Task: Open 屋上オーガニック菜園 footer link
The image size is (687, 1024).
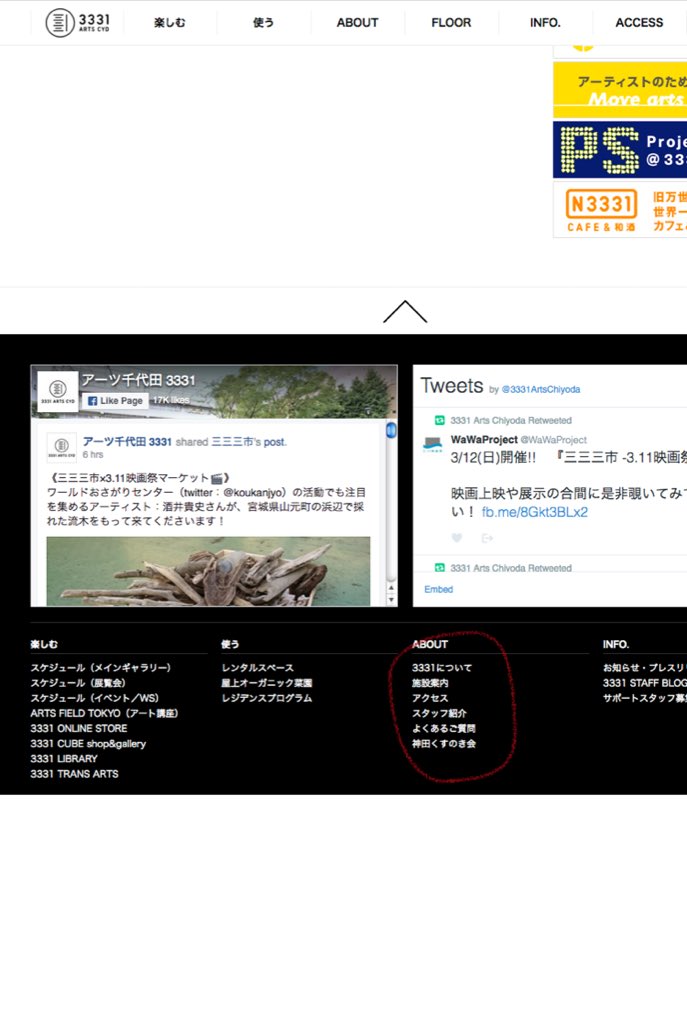Action: (x=266, y=682)
